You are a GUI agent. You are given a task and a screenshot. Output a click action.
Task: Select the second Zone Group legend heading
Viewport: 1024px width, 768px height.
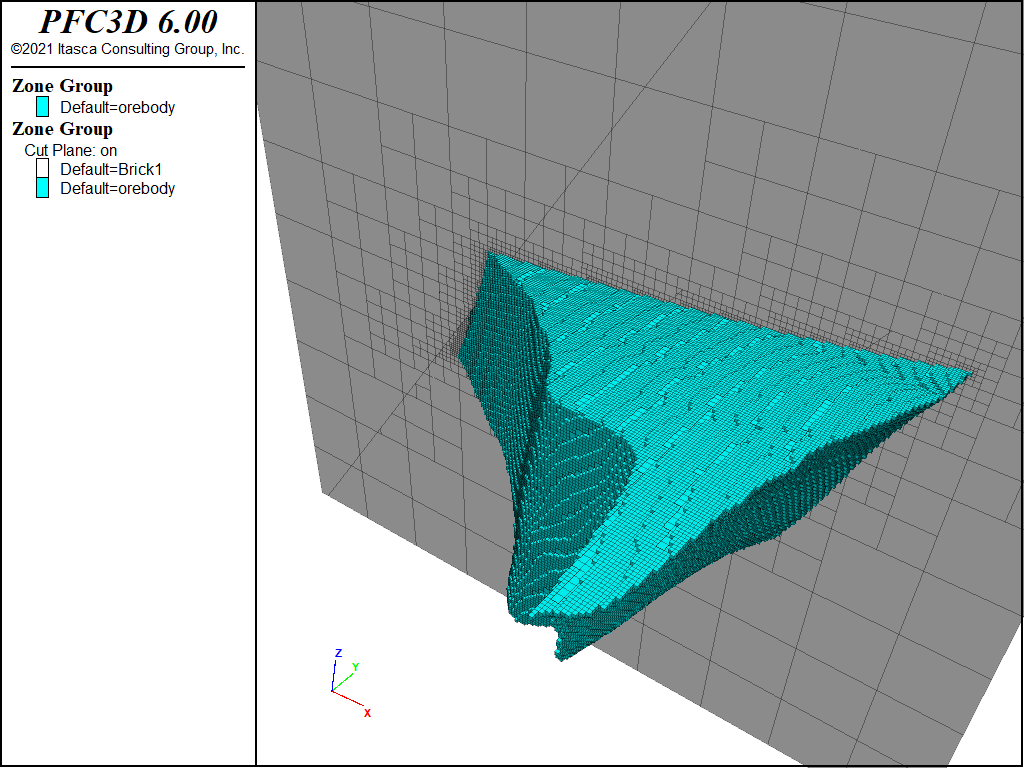62,129
